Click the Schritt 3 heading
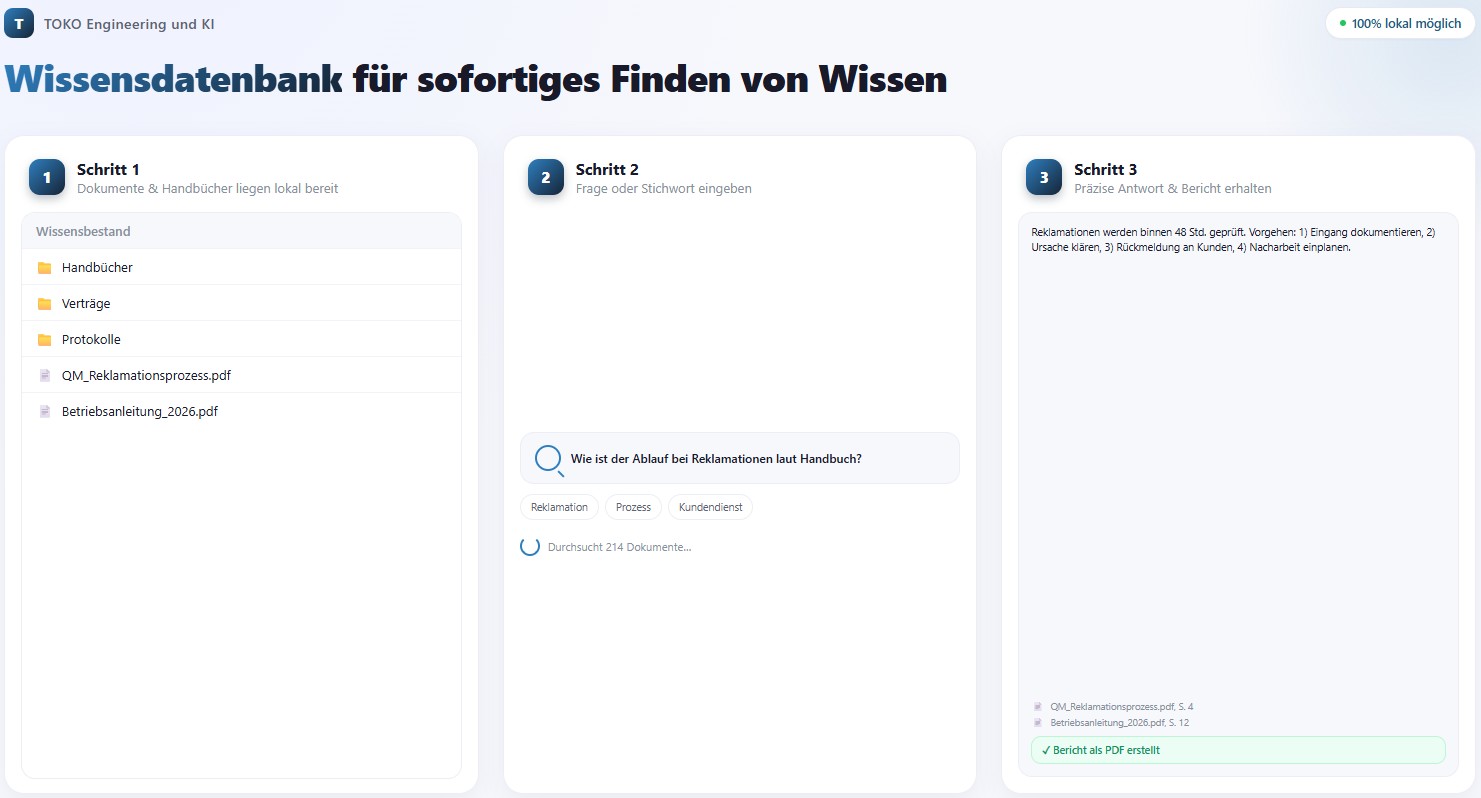Screen dimensions: 1481x798 pyautogui.click(x=1105, y=170)
